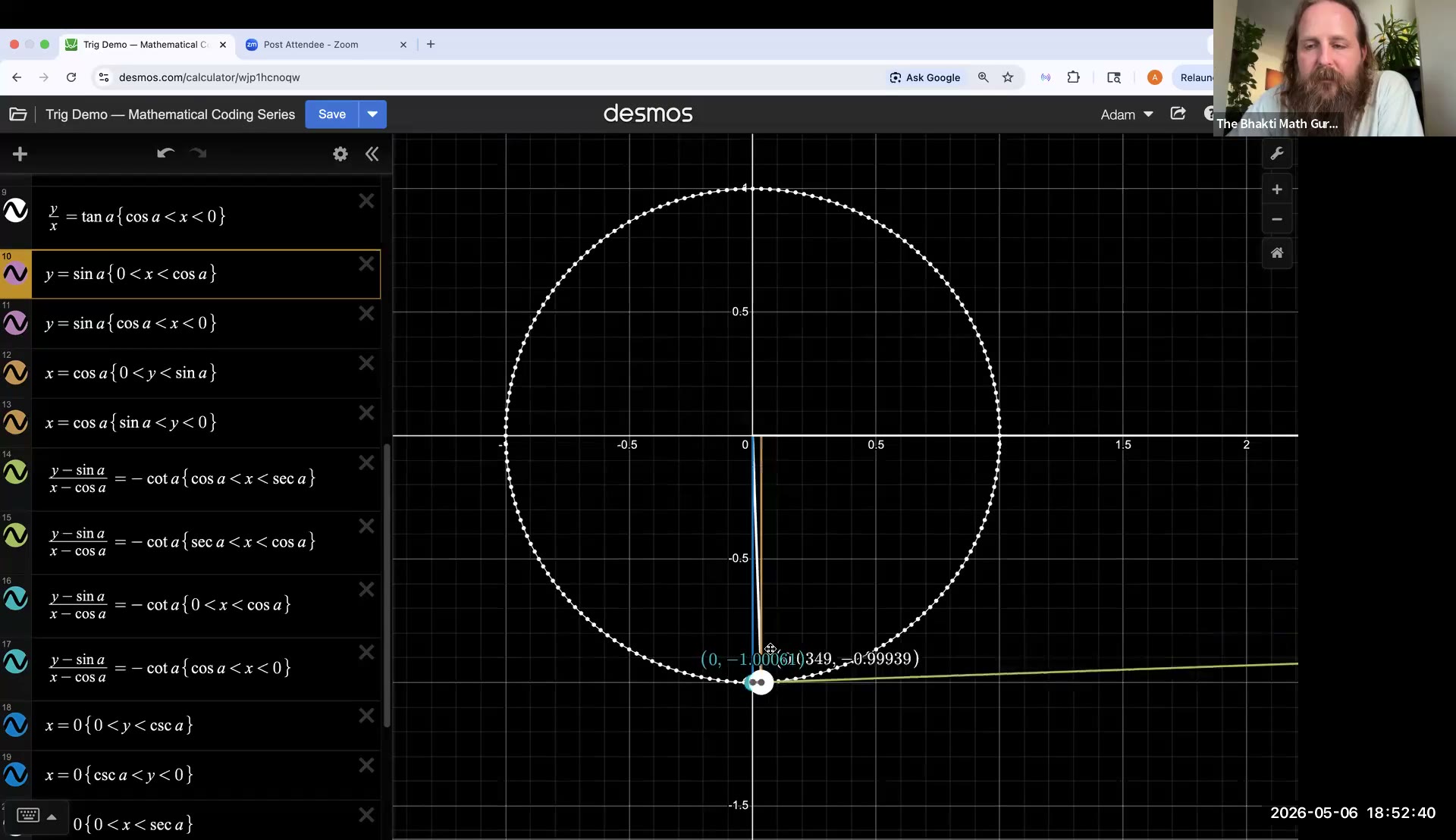Collapse the expression list panel
The image size is (1456, 840).
coord(372,154)
